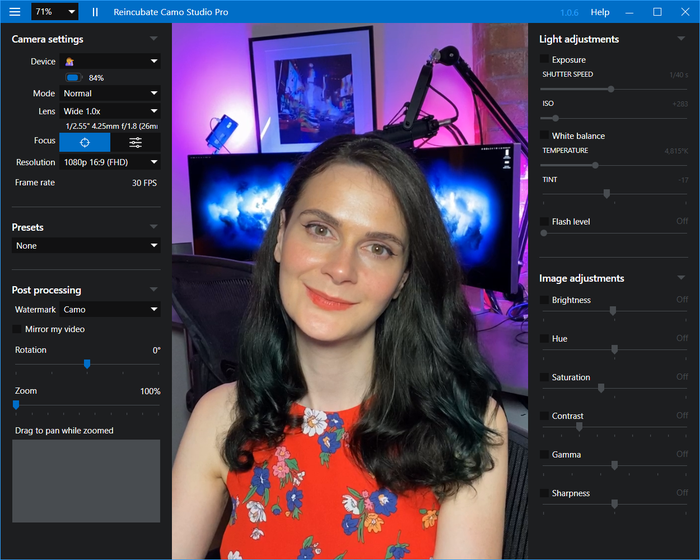
Task: Open the Resolution dropdown 1080p 16:9 (FHD)
Action: click(110, 162)
